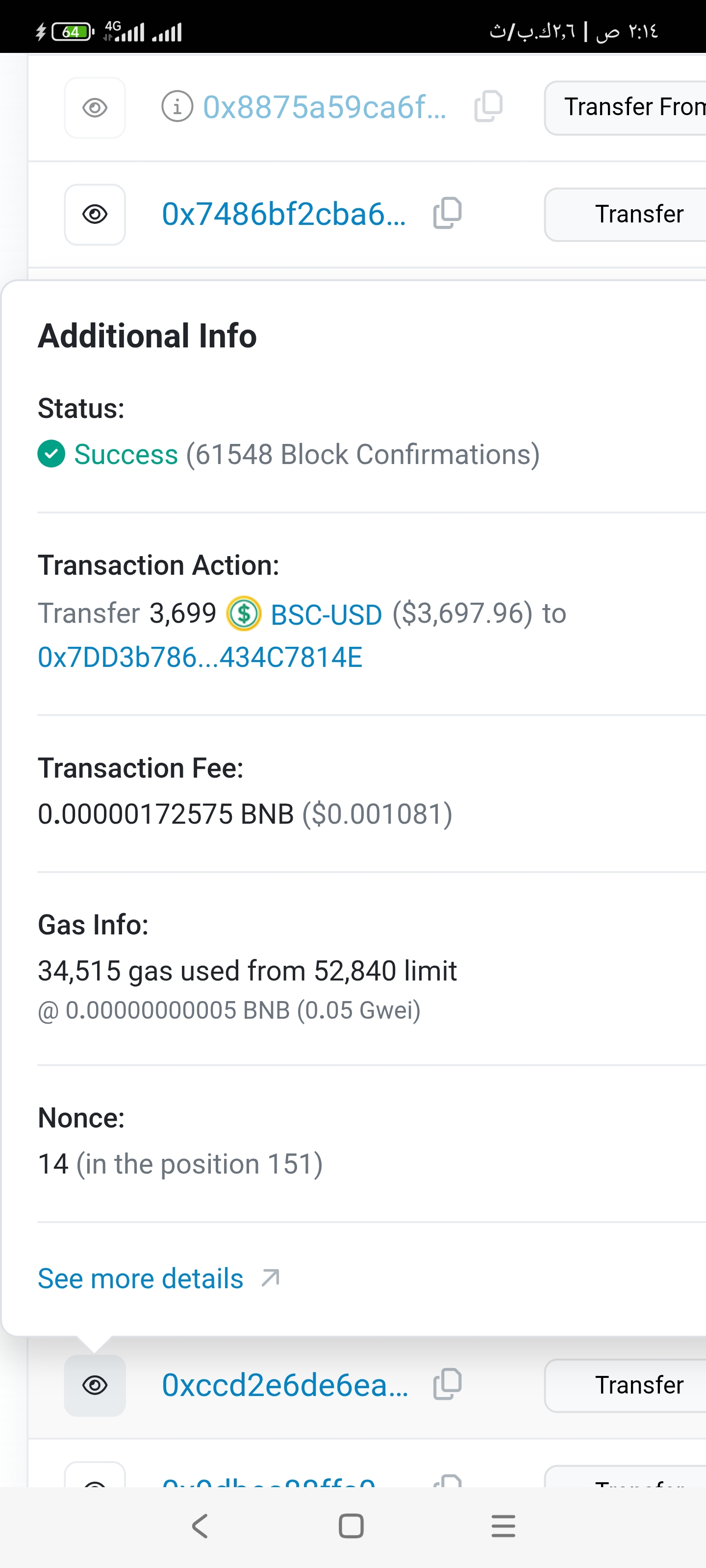The width and height of the screenshot is (706, 1568).
Task: Toggle eye preview for 0x7486bf2cba6 row
Action: 95,214
